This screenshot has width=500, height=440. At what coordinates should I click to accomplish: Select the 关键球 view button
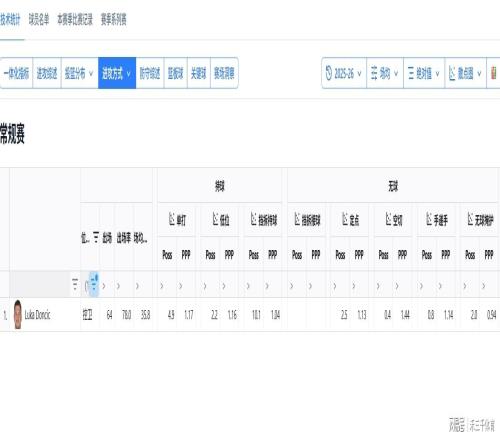199,73
